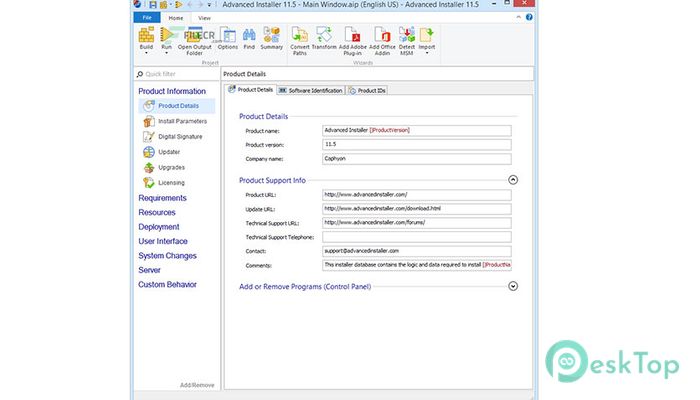Open the Licensing page
The height and width of the screenshot is (400, 700).
coord(171,183)
